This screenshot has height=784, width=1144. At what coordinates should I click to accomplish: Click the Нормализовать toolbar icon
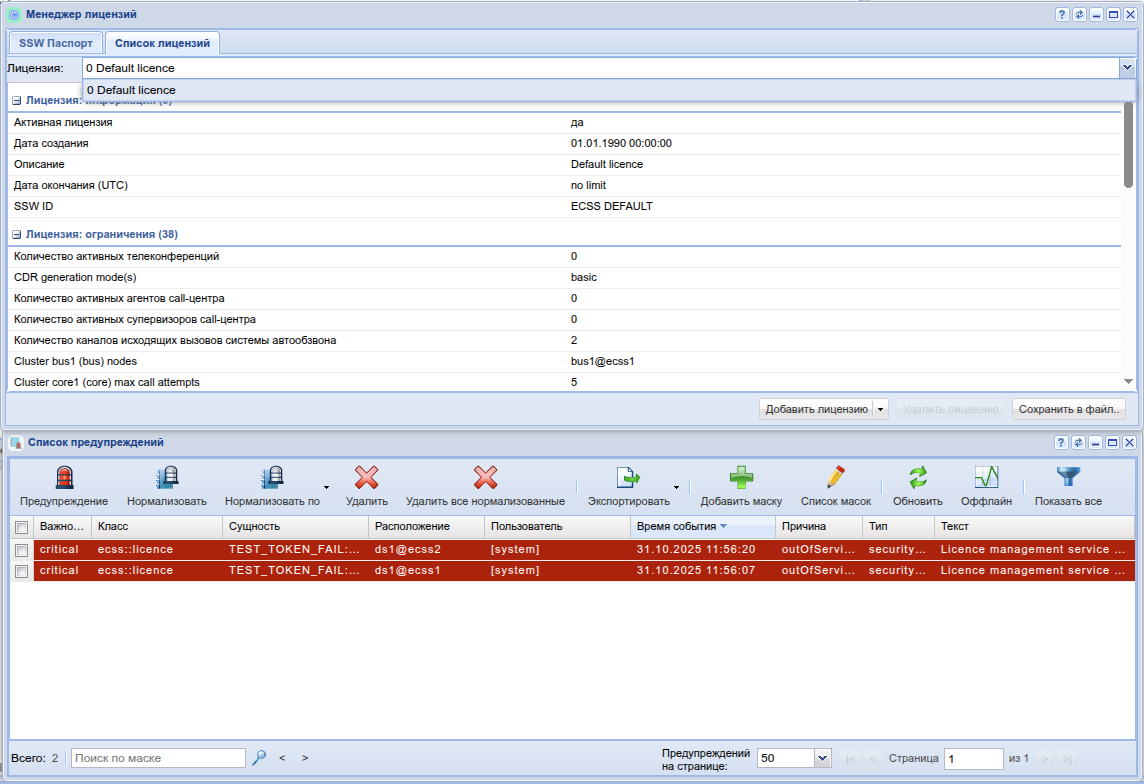pos(166,478)
